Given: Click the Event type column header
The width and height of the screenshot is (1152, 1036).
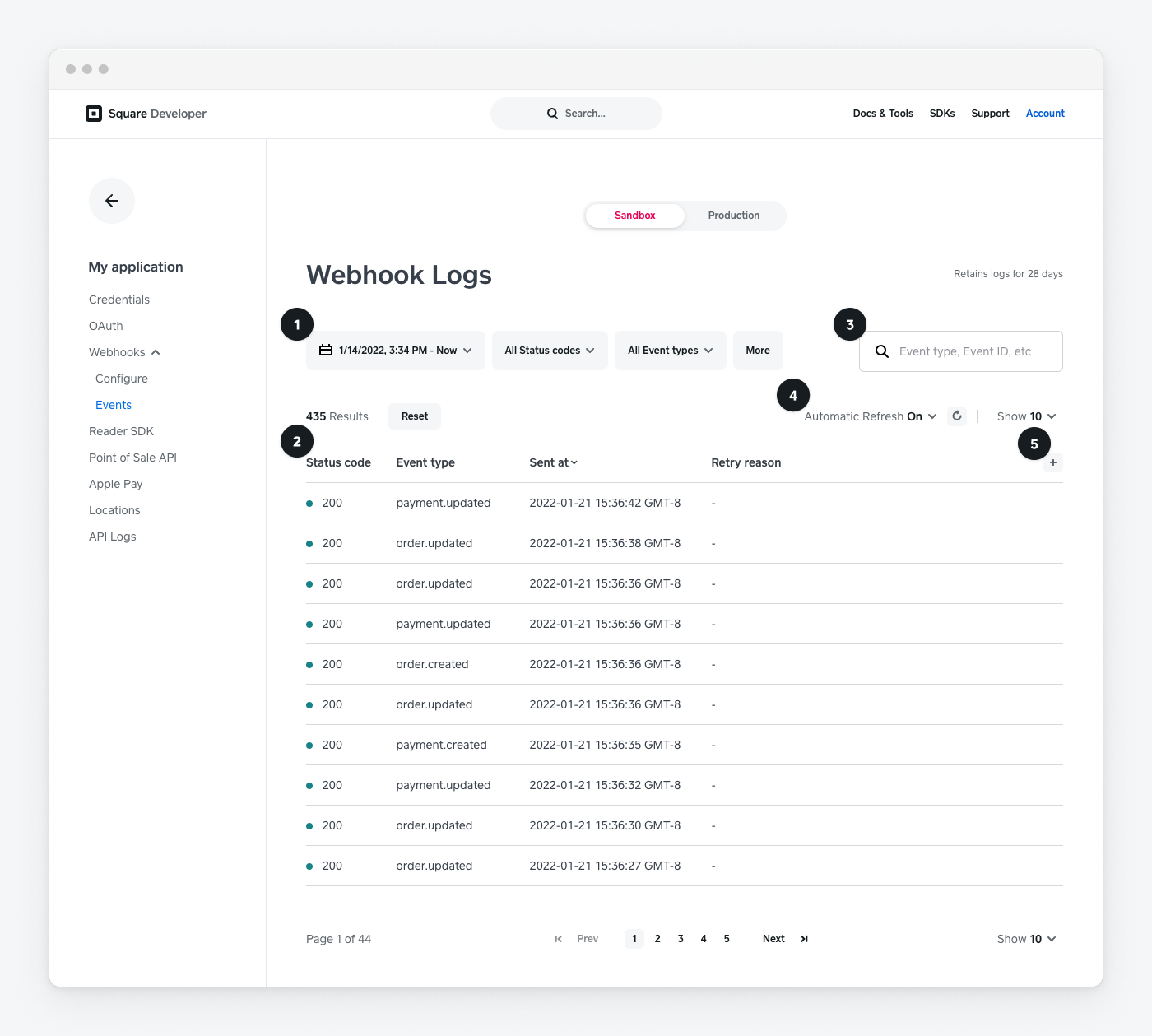Looking at the screenshot, I should point(425,462).
